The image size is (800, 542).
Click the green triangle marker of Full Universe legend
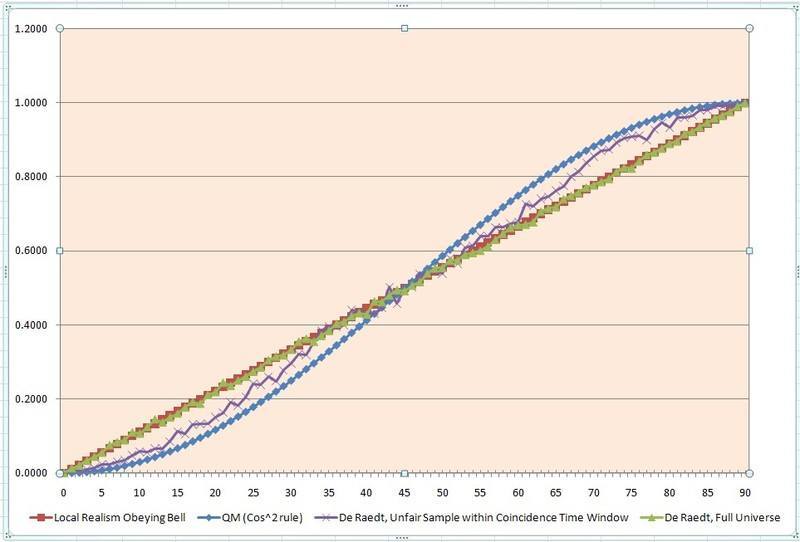coord(654,518)
